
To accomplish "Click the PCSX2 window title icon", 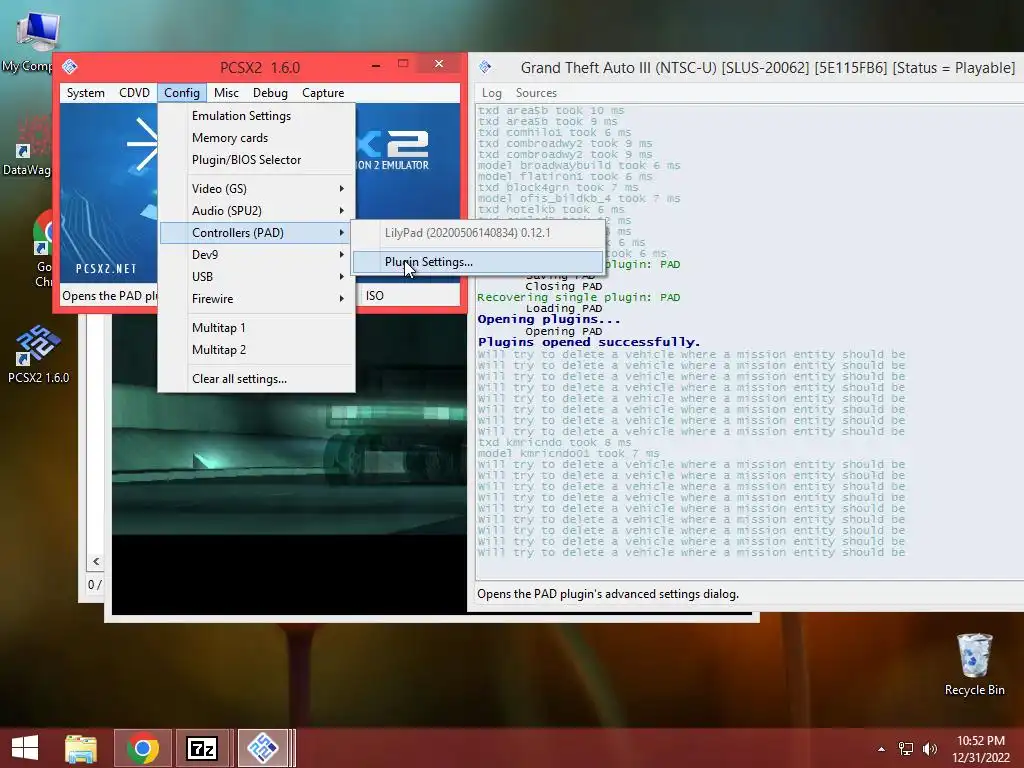I will click(70, 67).
